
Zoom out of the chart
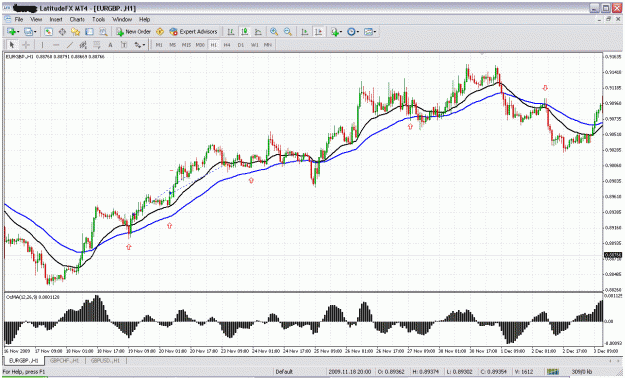click(x=288, y=32)
